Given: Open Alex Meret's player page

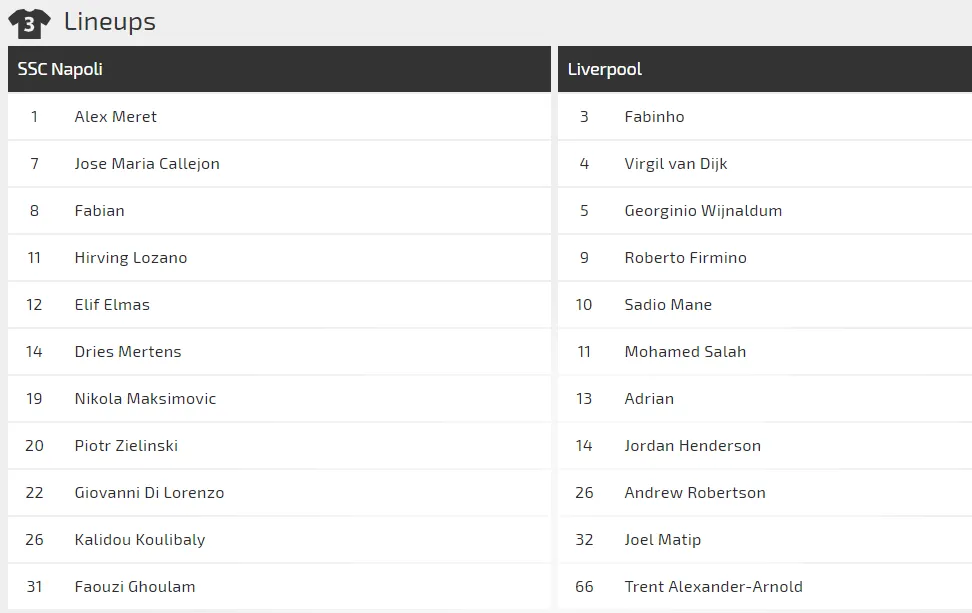Looking at the screenshot, I should pyautogui.click(x=115, y=117).
